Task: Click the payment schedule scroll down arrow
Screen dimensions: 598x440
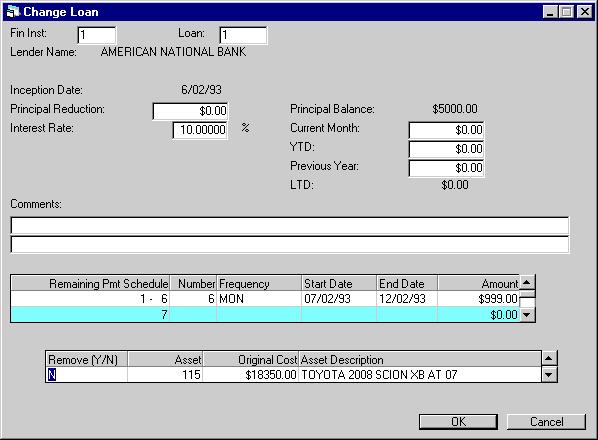Action: (x=527, y=315)
